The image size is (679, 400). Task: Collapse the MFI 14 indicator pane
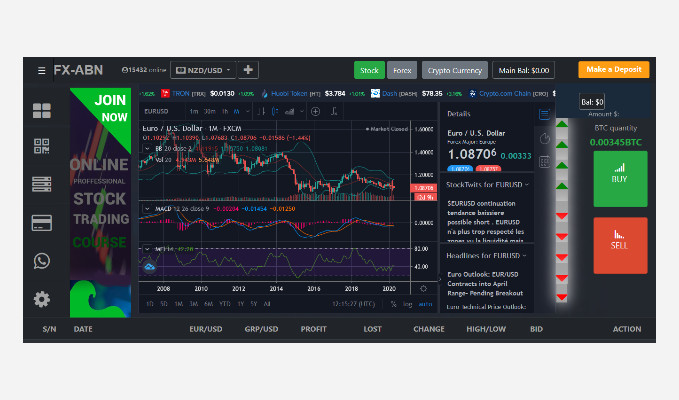coord(147,249)
